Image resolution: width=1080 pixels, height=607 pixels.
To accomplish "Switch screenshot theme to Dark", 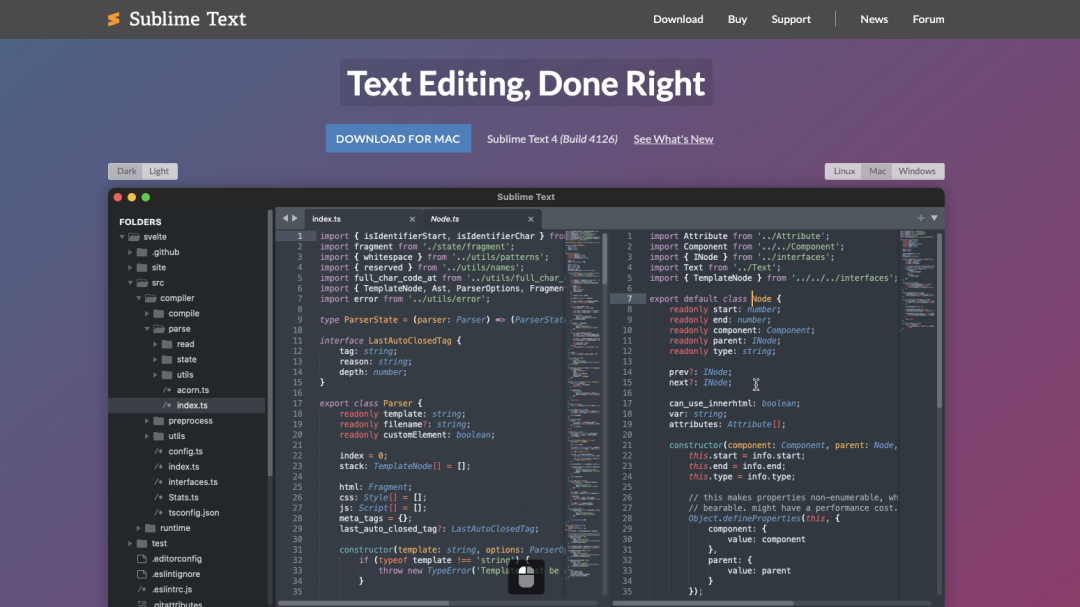I will pos(127,171).
